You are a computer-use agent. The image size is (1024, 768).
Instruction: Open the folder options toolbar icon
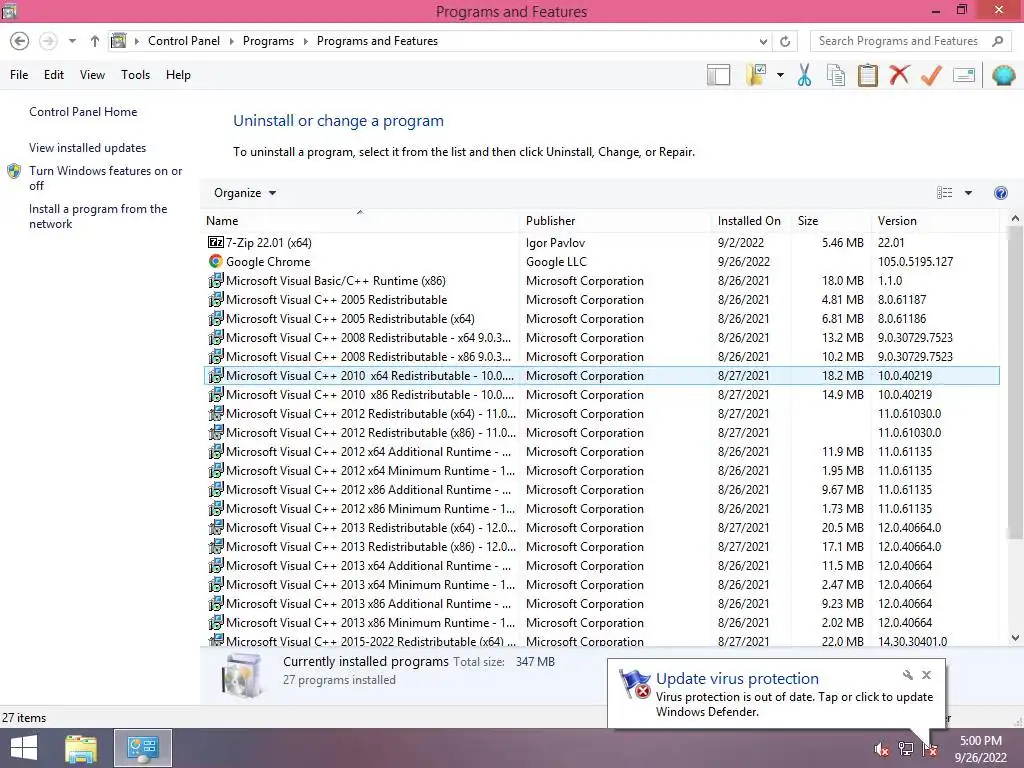(x=756, y=75)
